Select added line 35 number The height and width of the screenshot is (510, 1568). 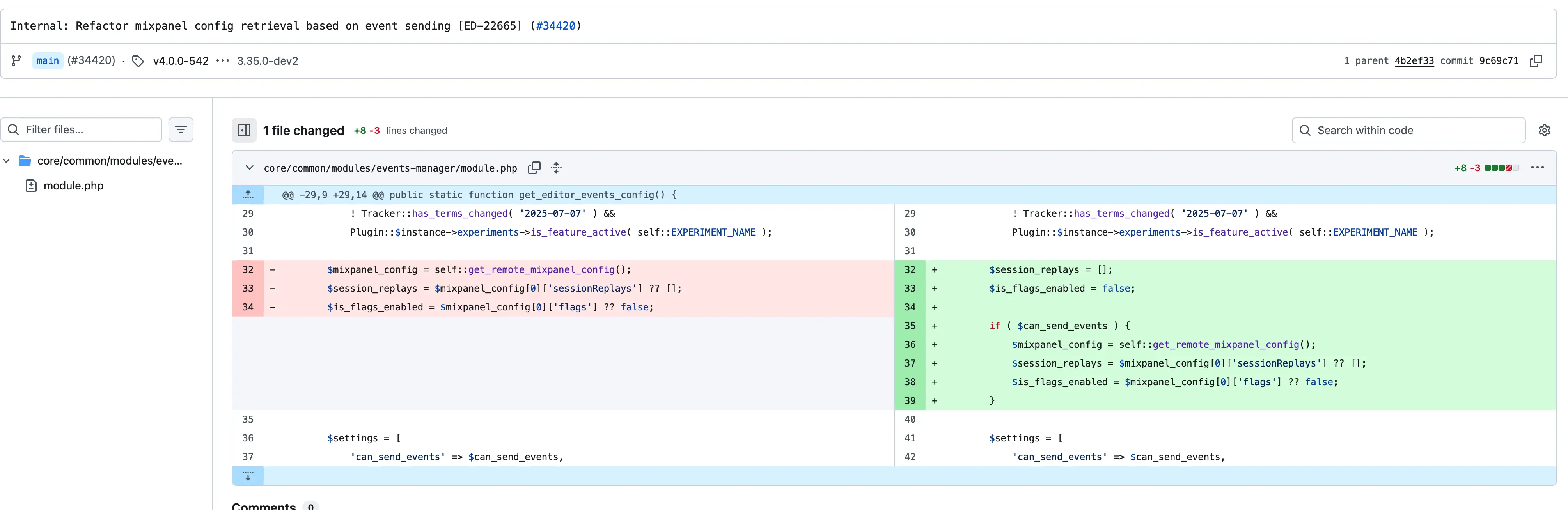pyautogui.click(x=910, y=326)
